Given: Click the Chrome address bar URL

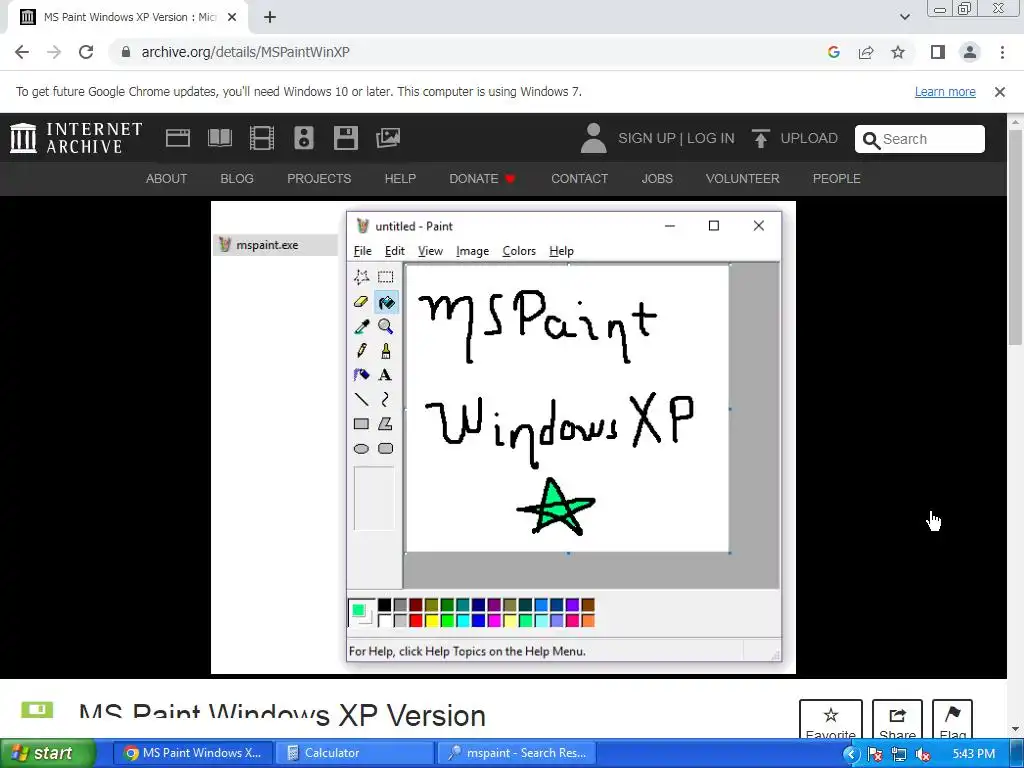Looking at the screenshot, I should [246, 52].
